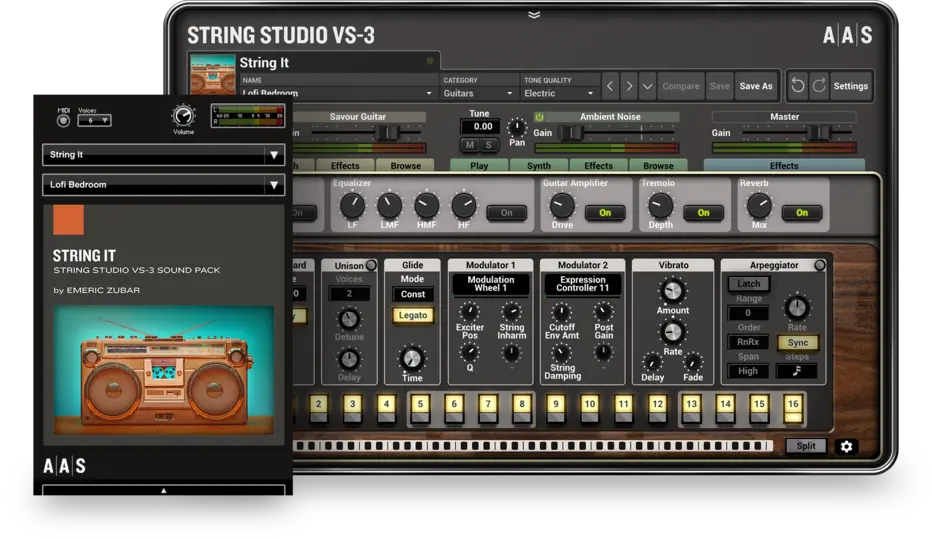Open the Lofi Bedroom dropdown in player

(163, 185)
